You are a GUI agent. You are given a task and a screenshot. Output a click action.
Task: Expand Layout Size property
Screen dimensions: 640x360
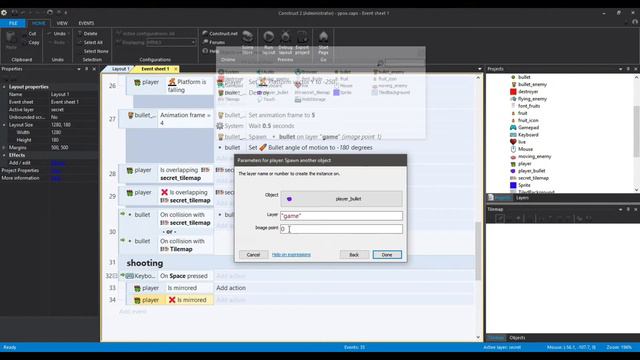(4, 125)
